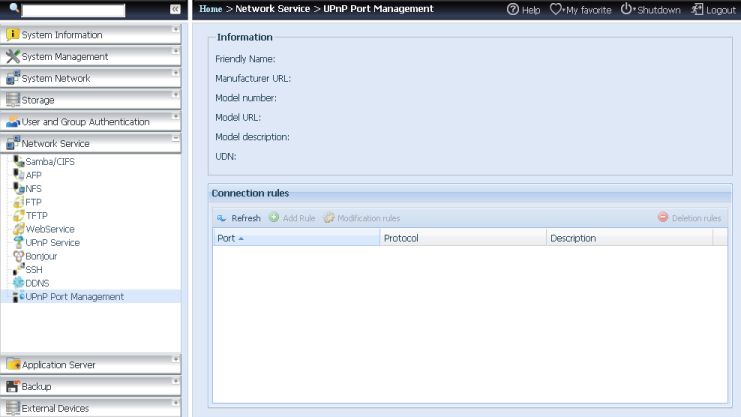The height and width of the screenshot is (417, 741).
Task: Click the Network Service section icon
Action: (x=12, y=143)
